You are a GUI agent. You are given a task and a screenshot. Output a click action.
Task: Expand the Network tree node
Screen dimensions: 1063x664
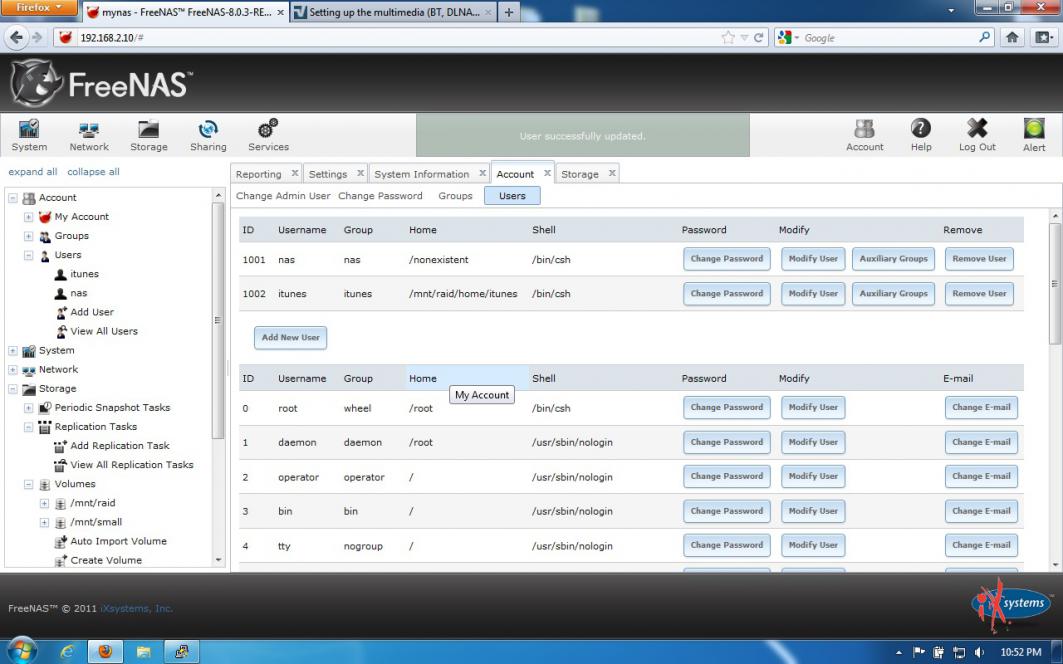click(12, 370)
